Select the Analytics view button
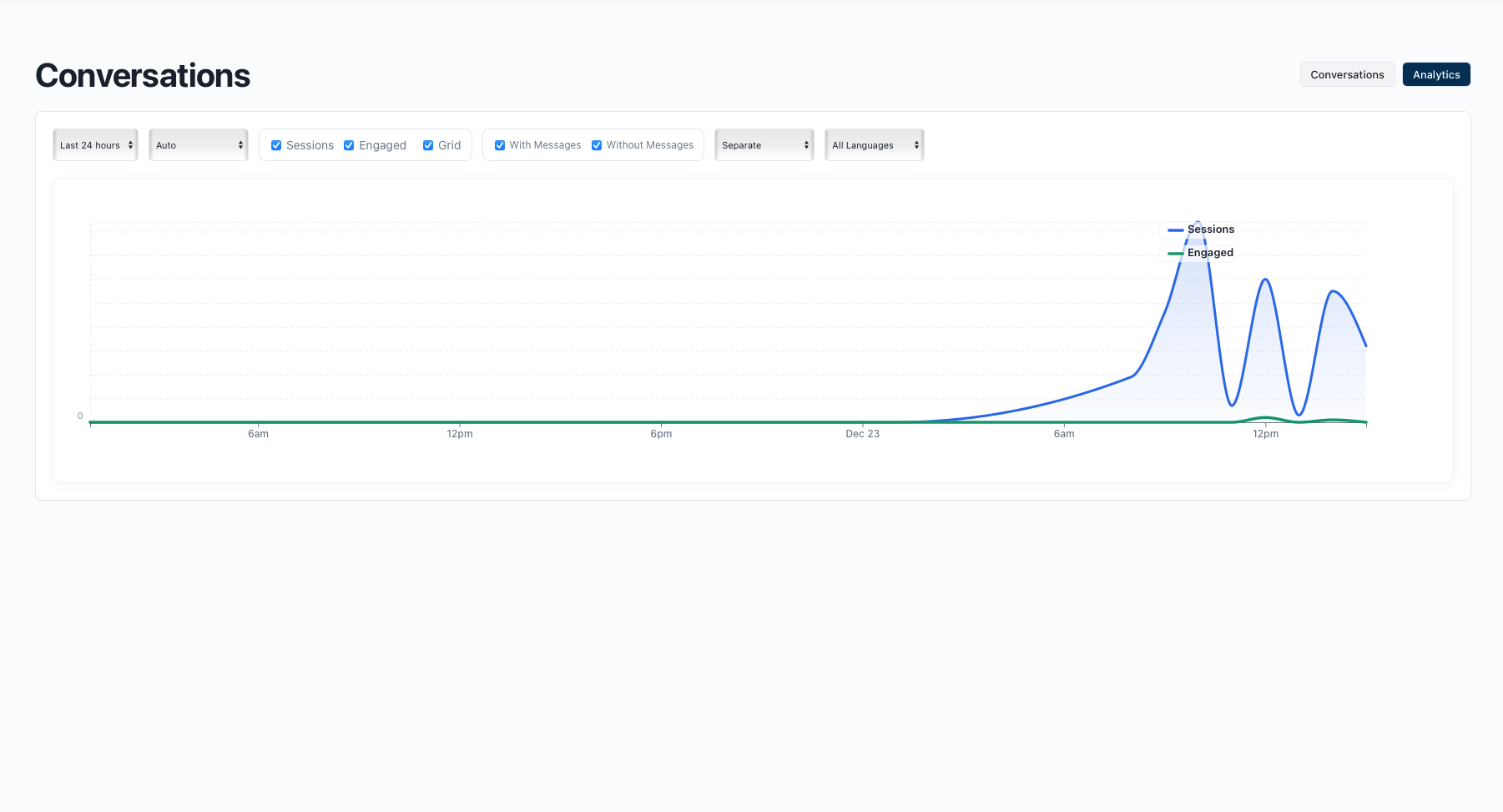This screenshot has width=1503, height=812. point(1436,74)
